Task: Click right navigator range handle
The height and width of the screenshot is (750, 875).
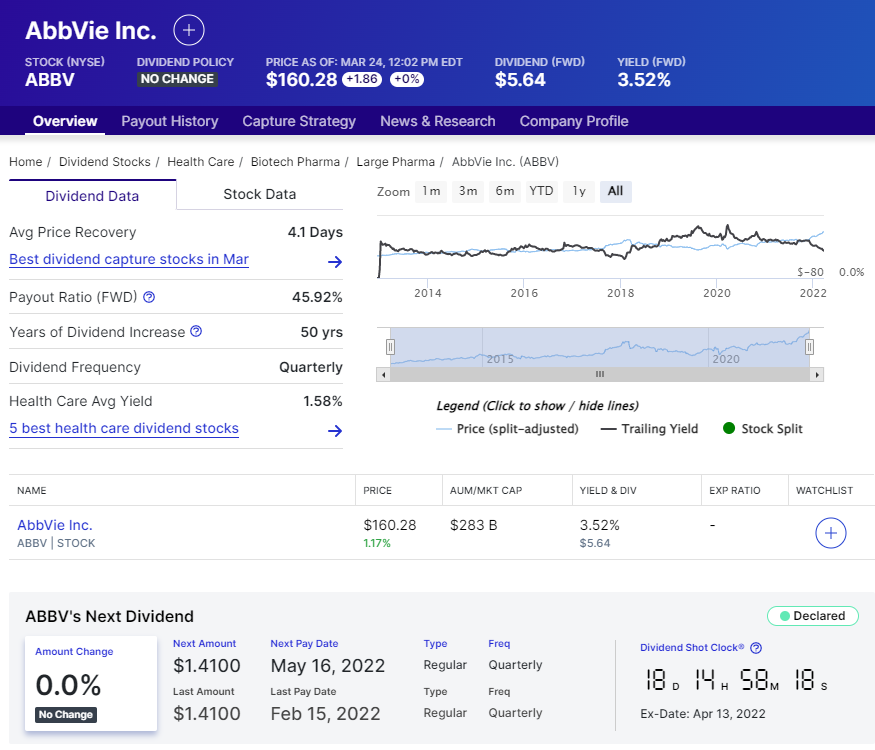Action: (809, 347)
